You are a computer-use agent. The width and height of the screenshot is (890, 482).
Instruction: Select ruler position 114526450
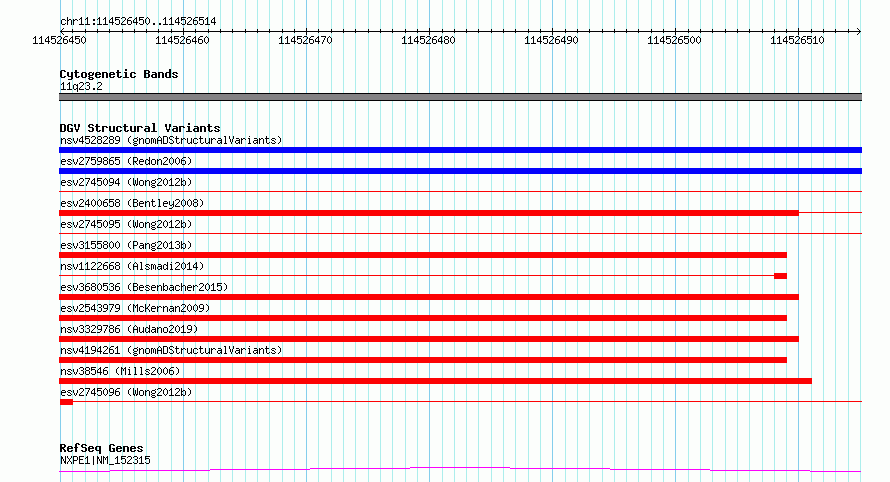click(x=59, y=40)
